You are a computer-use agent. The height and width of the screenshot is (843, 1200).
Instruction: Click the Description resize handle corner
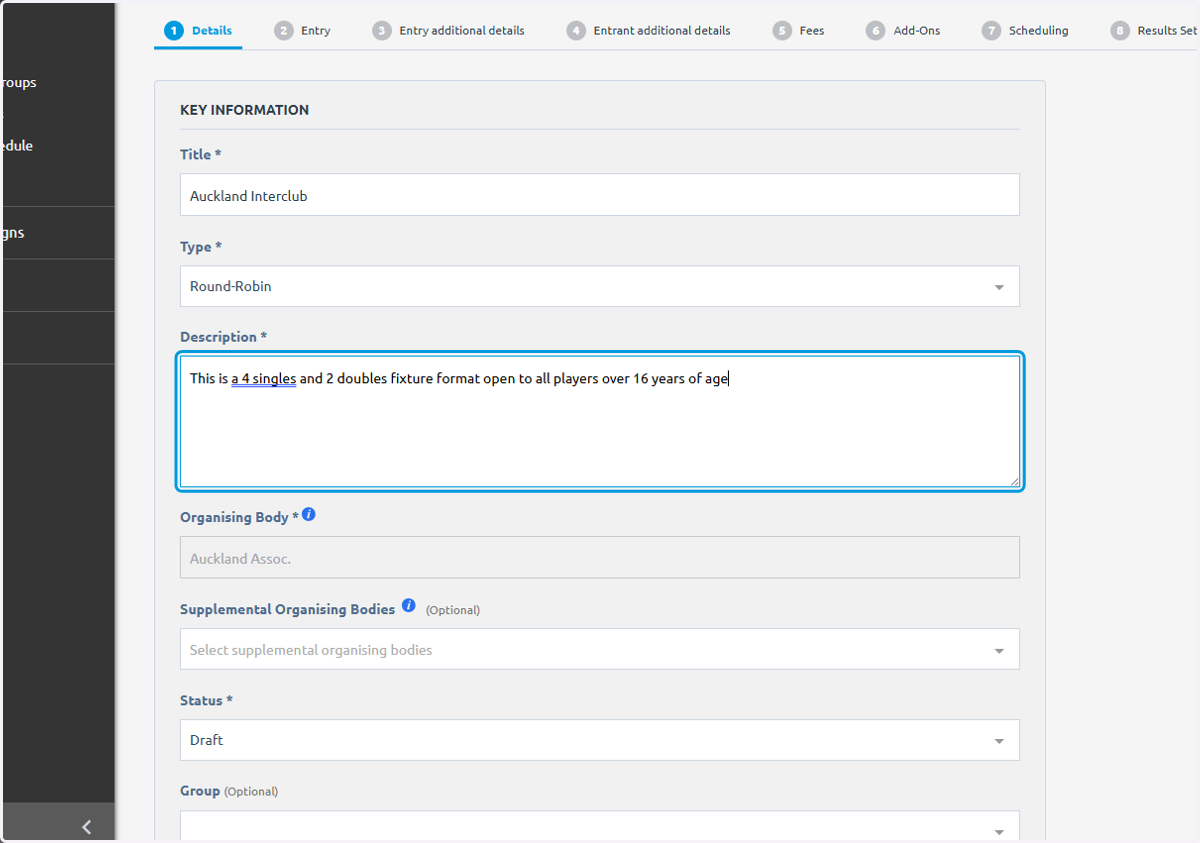point(1014,481)
